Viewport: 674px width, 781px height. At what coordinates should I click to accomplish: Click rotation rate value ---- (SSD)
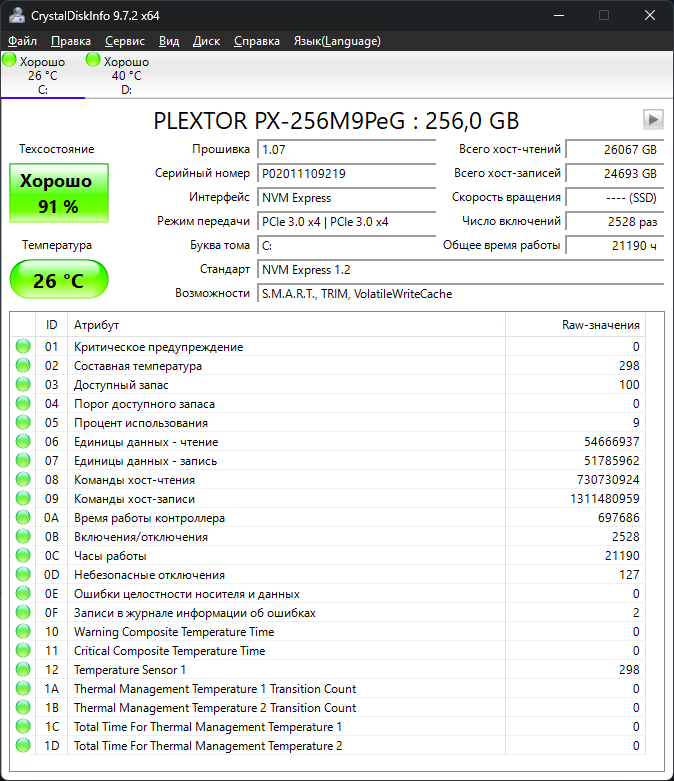615,198
